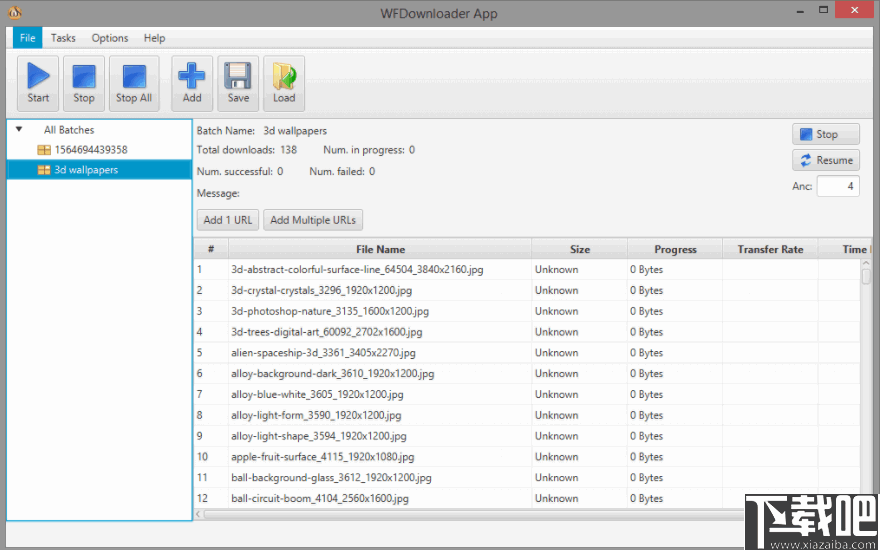Click the Stop toolbar icon
Image resolution: width=880 pixels, height=550 pixels.
click(x=84, y=76)
